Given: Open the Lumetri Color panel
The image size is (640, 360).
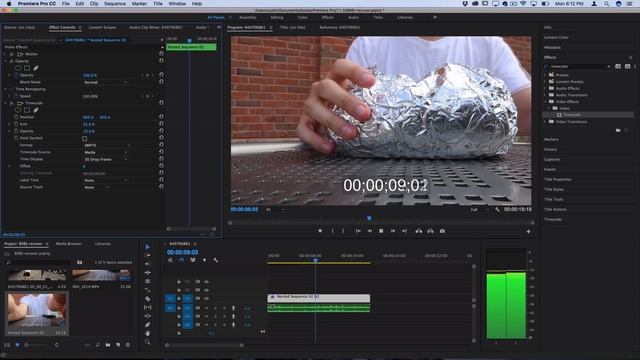Looking at the screenshot, I should 556,37.
